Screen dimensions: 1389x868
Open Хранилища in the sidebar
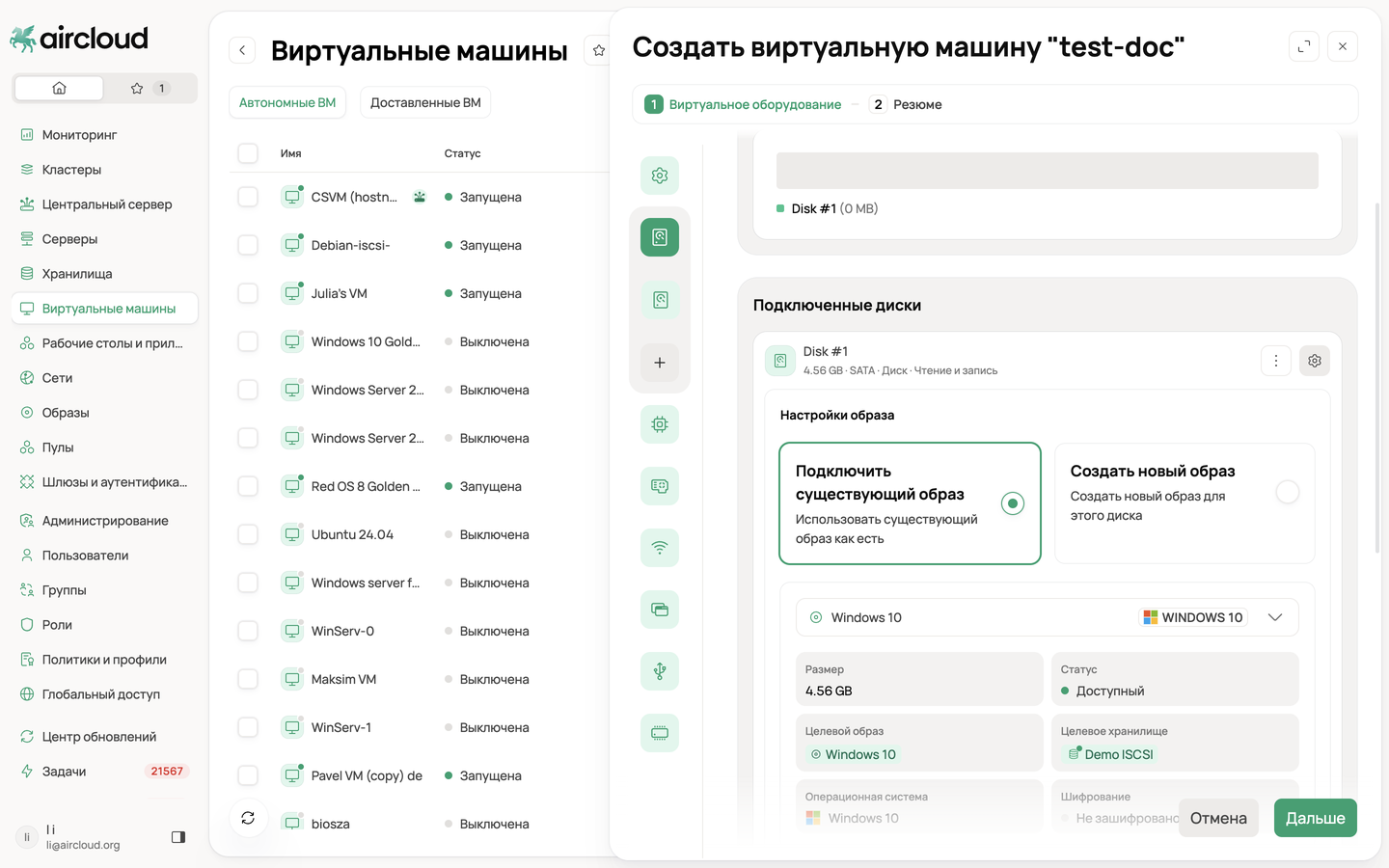(104, 274)
